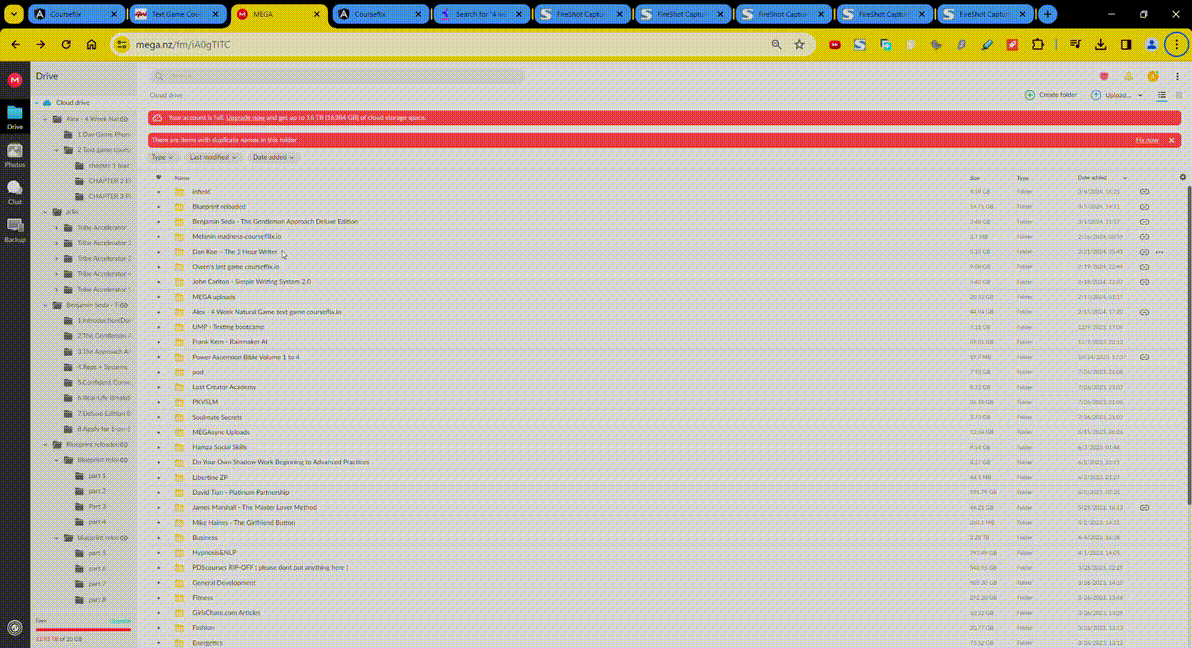Open notifications bell in MEGA header
The width and height of the screenshot is (1192, 648).
click(x=1128, y=76)
